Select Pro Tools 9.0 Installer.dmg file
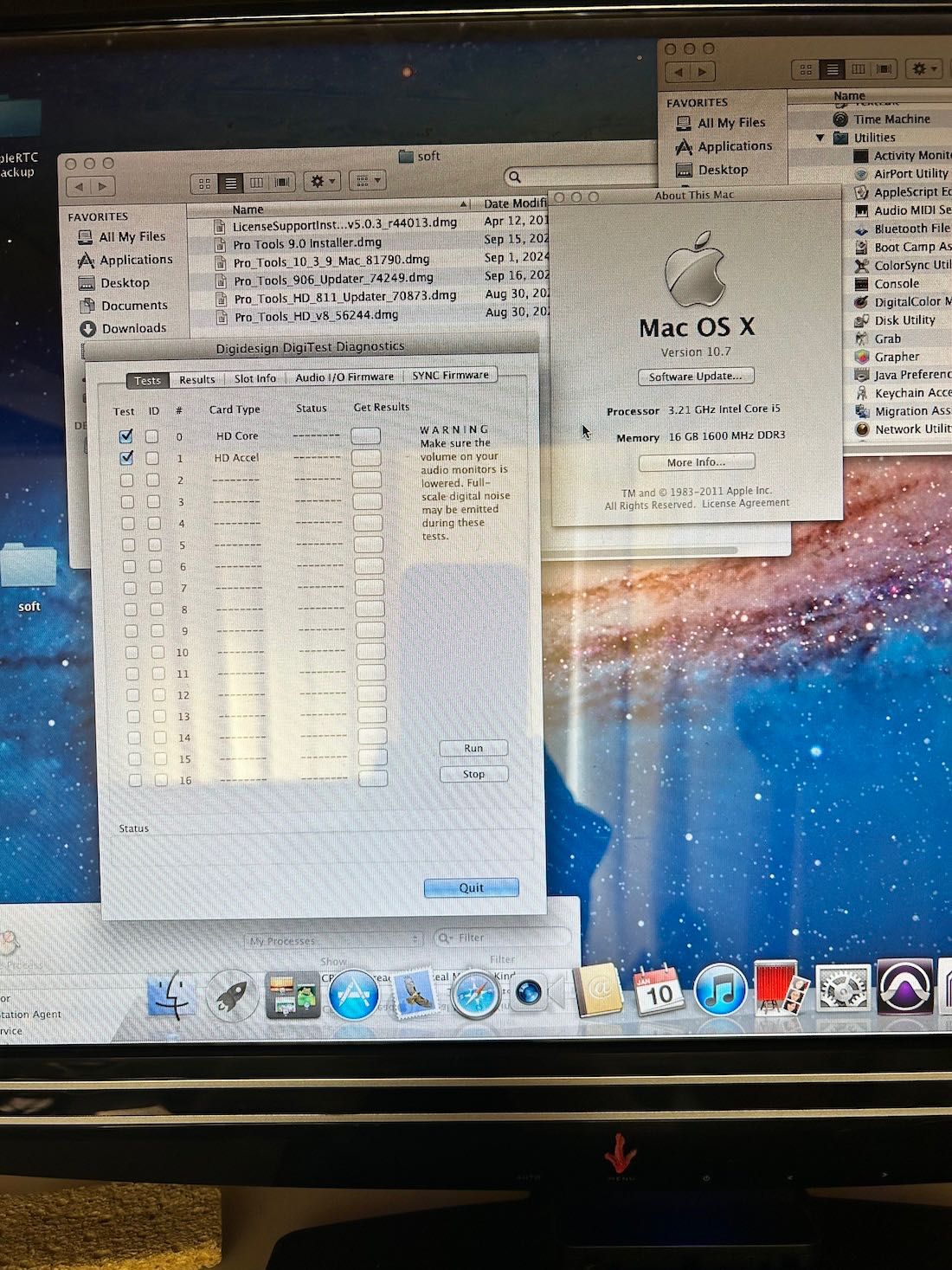The width and height of the screenshot is (952, 1270). pos(307,243)
